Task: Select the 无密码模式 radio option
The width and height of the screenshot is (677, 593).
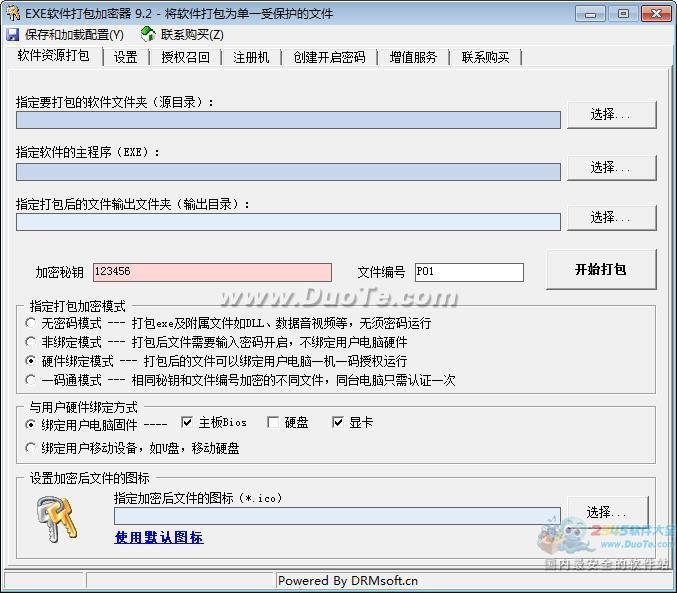Action: pos(32,324)
